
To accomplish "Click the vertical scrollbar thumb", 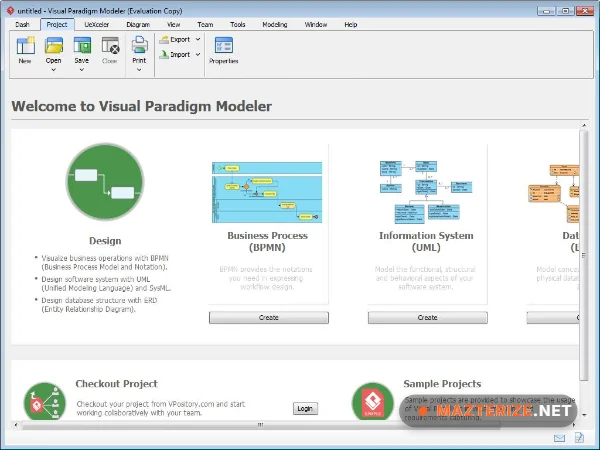I will (584, 255).
